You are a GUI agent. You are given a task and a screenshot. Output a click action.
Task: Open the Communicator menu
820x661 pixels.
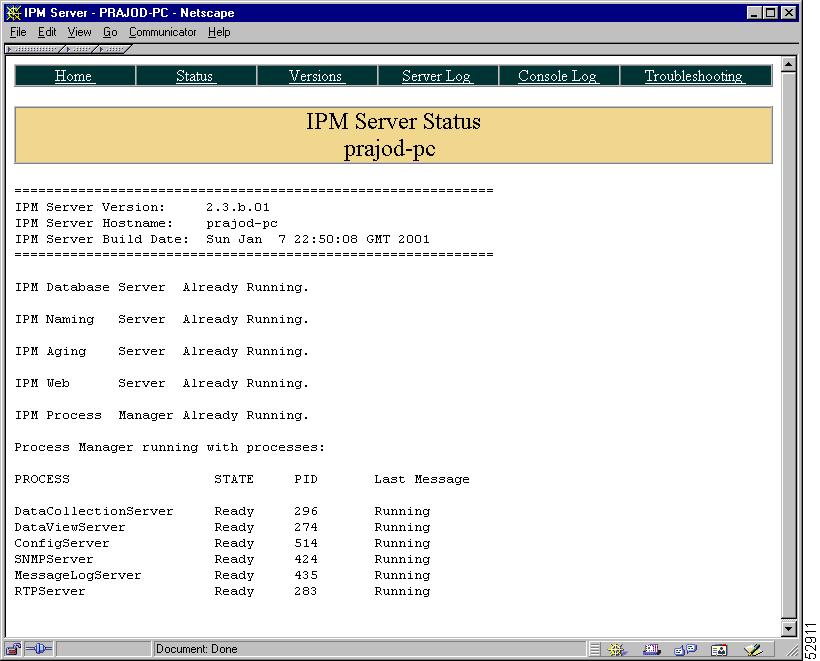coord(162,32)
